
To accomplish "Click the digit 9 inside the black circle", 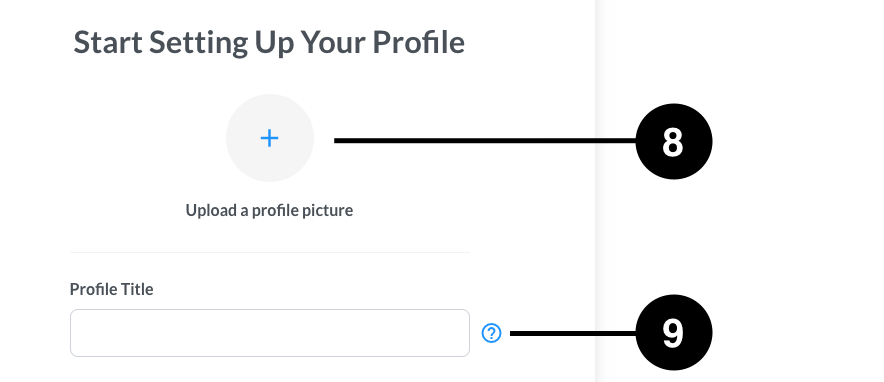I will tap(673, 333).
